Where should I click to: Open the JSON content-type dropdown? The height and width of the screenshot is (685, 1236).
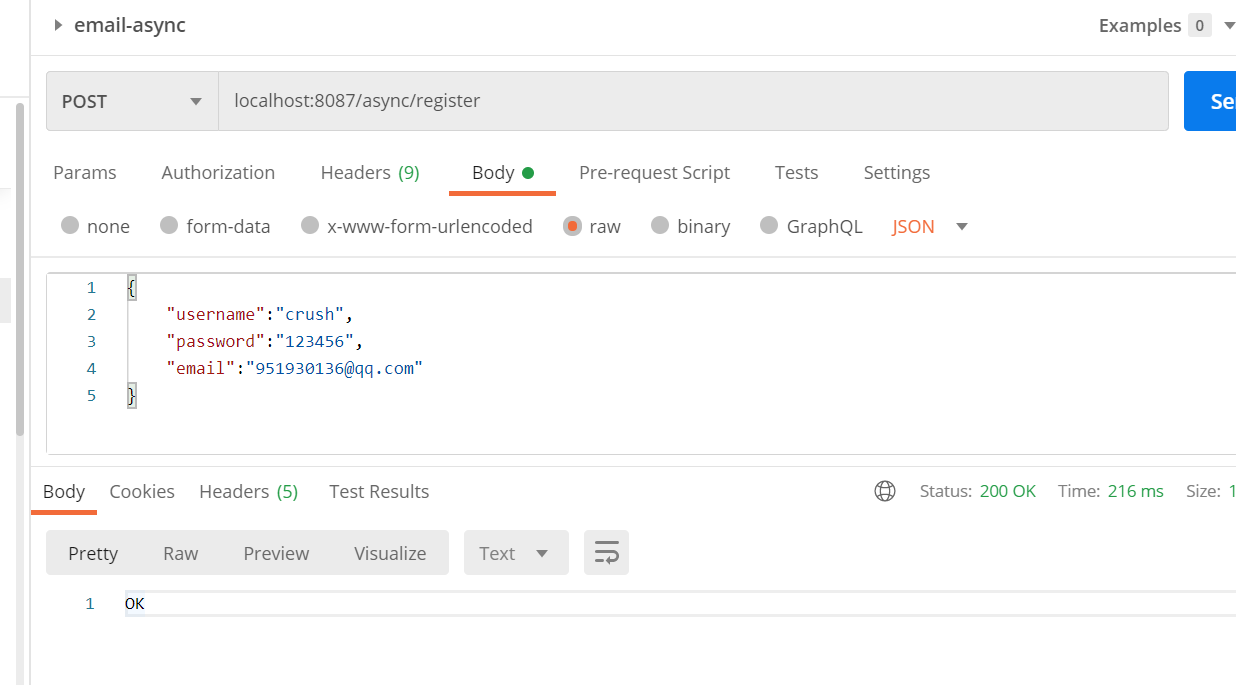click(928, 226)
